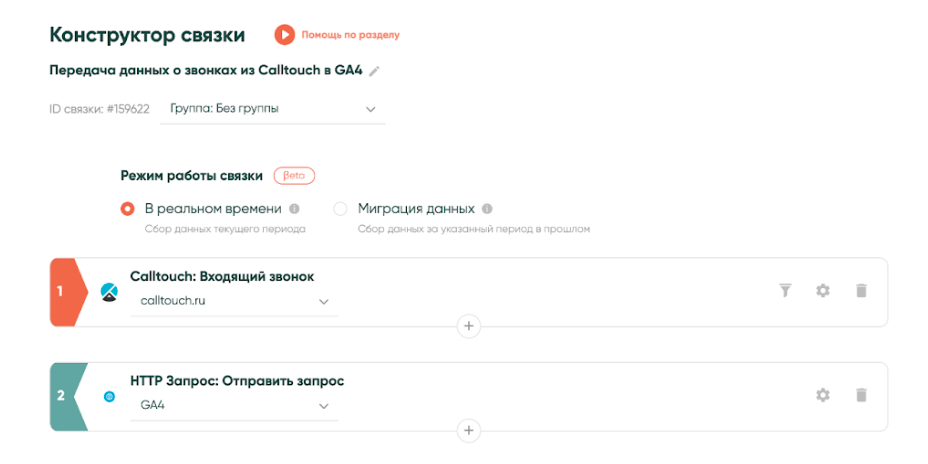928x464 pixels.
Task: Click the pencil icon to edit the name
Action: click(x=375, y=71)
